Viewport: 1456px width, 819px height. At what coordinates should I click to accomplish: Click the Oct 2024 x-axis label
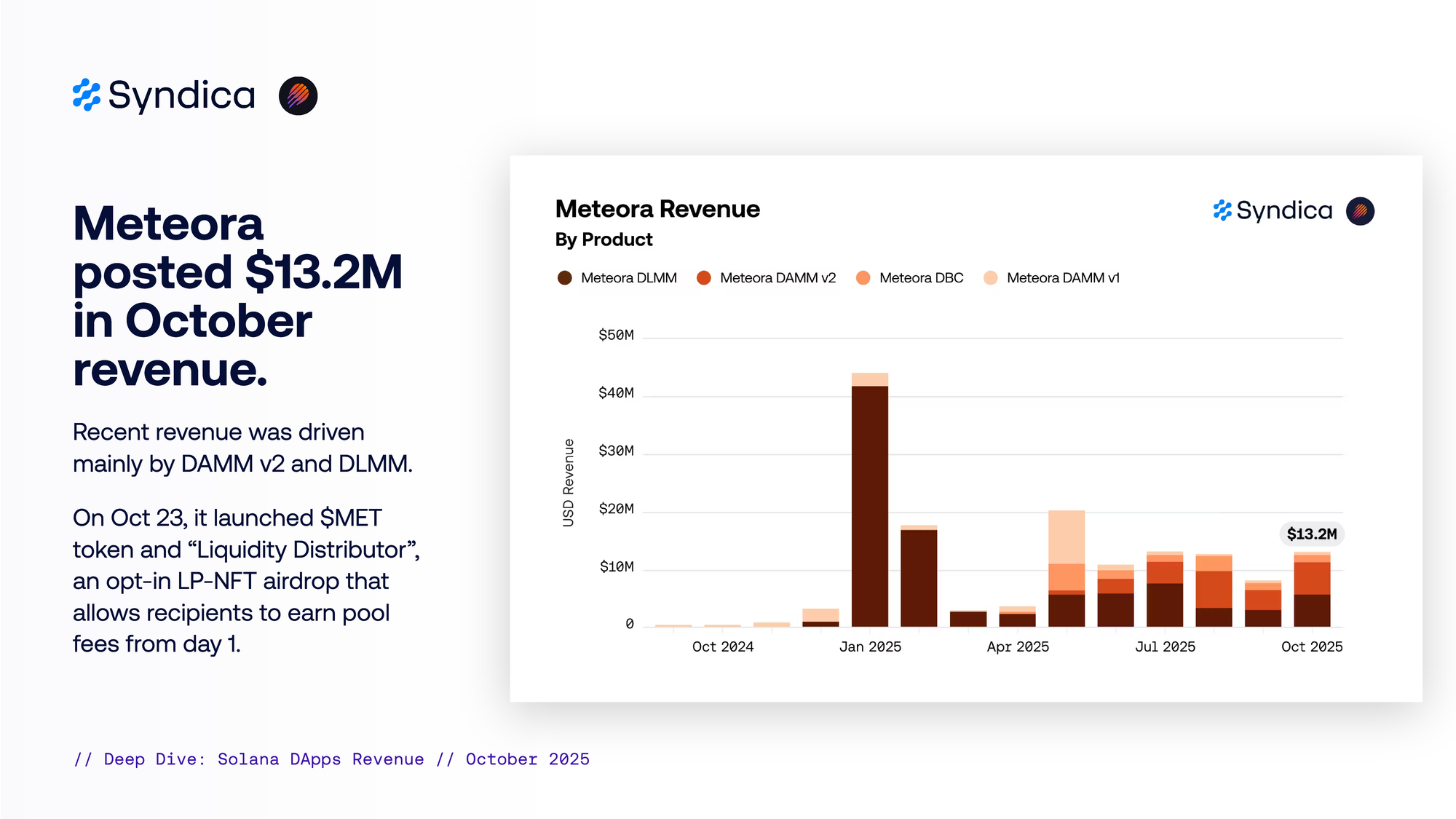pyautogui.click(x=722, y=646)
